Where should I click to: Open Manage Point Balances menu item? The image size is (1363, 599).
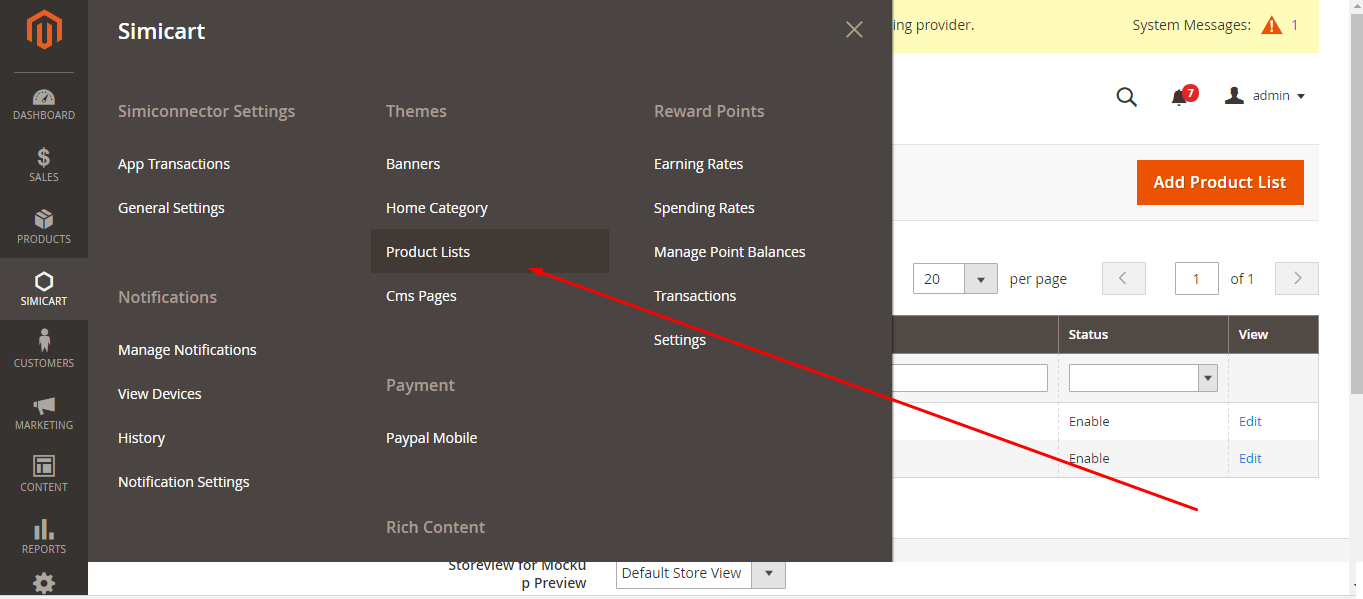tap(730, 252)
